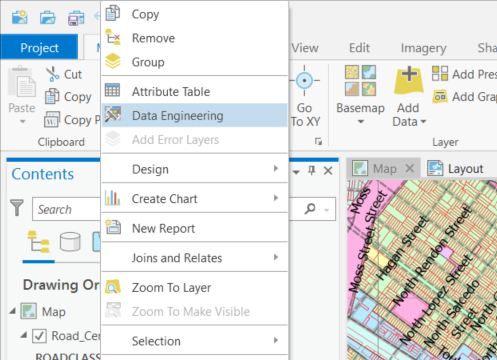
Task: Click the ribbon Copy button in Clipboard group
Action: pyautogui.click(x=68, y=97)
